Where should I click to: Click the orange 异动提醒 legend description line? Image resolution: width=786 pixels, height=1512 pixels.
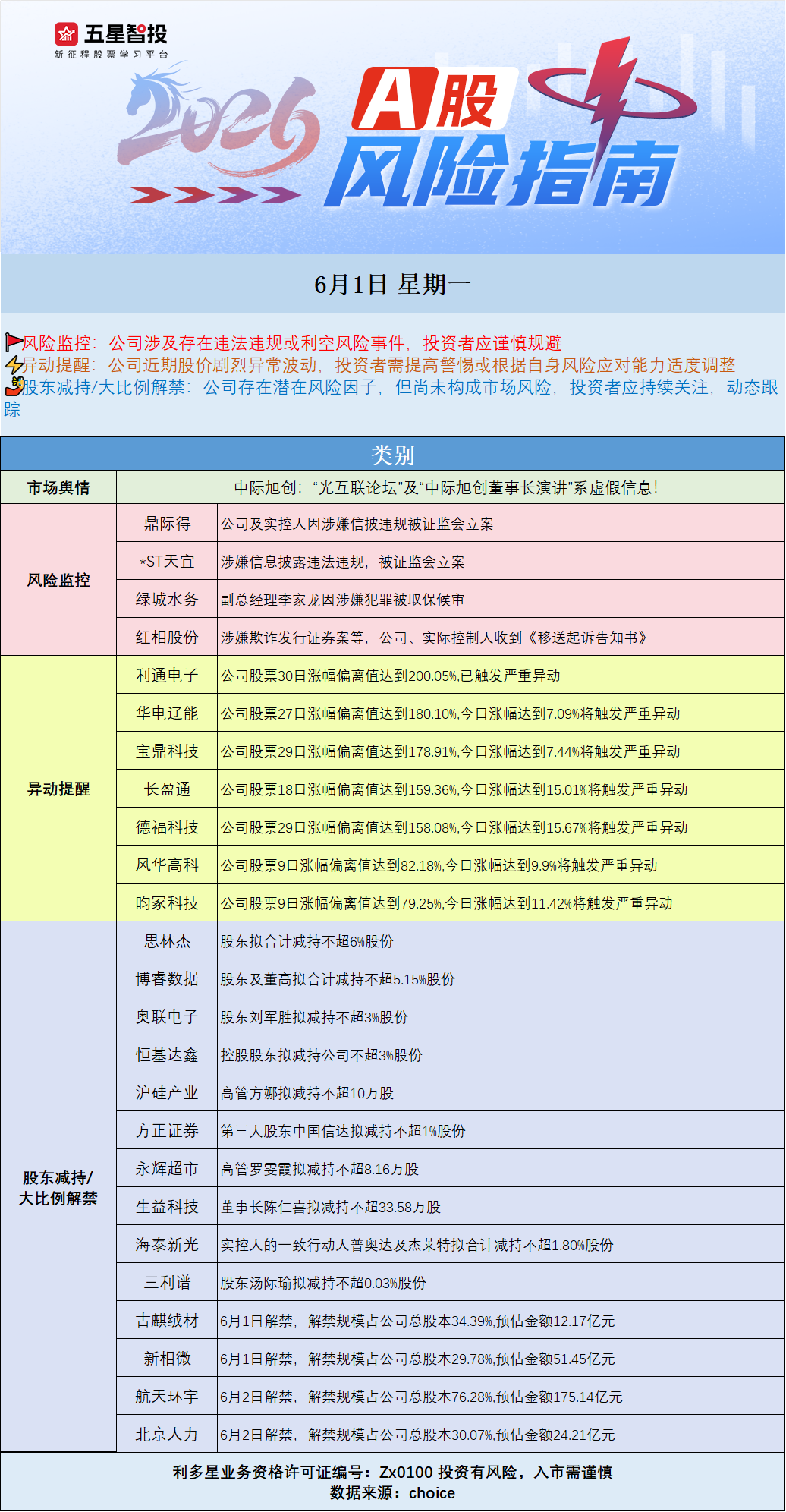click(379, 365)
